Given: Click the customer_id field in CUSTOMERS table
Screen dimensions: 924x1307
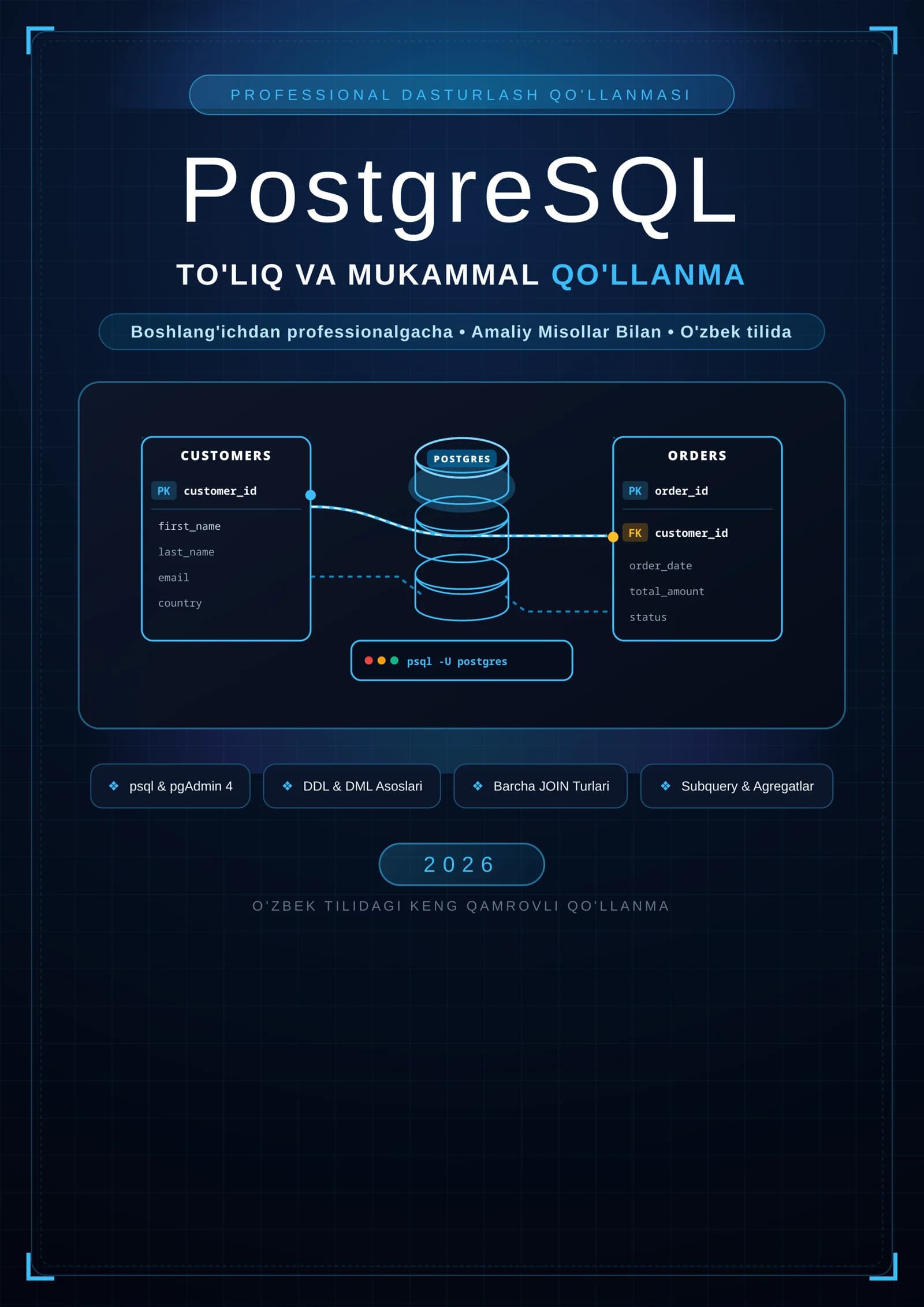Looking at the screenshot, I should pos(220,491).
